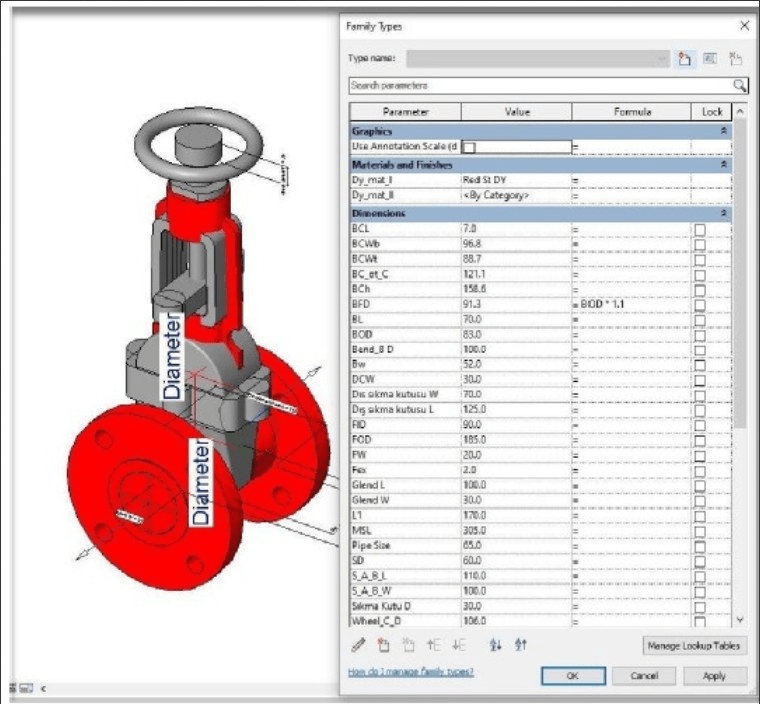Click the Edit Parameter pencil icon

click(x=359, y=645)
